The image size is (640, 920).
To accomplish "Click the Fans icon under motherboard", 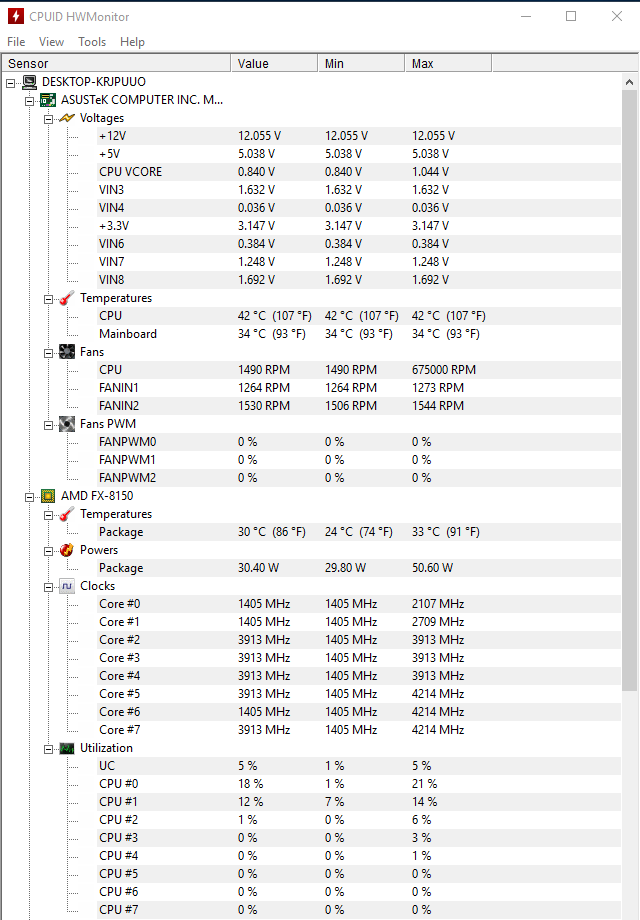I will (67, 352).
